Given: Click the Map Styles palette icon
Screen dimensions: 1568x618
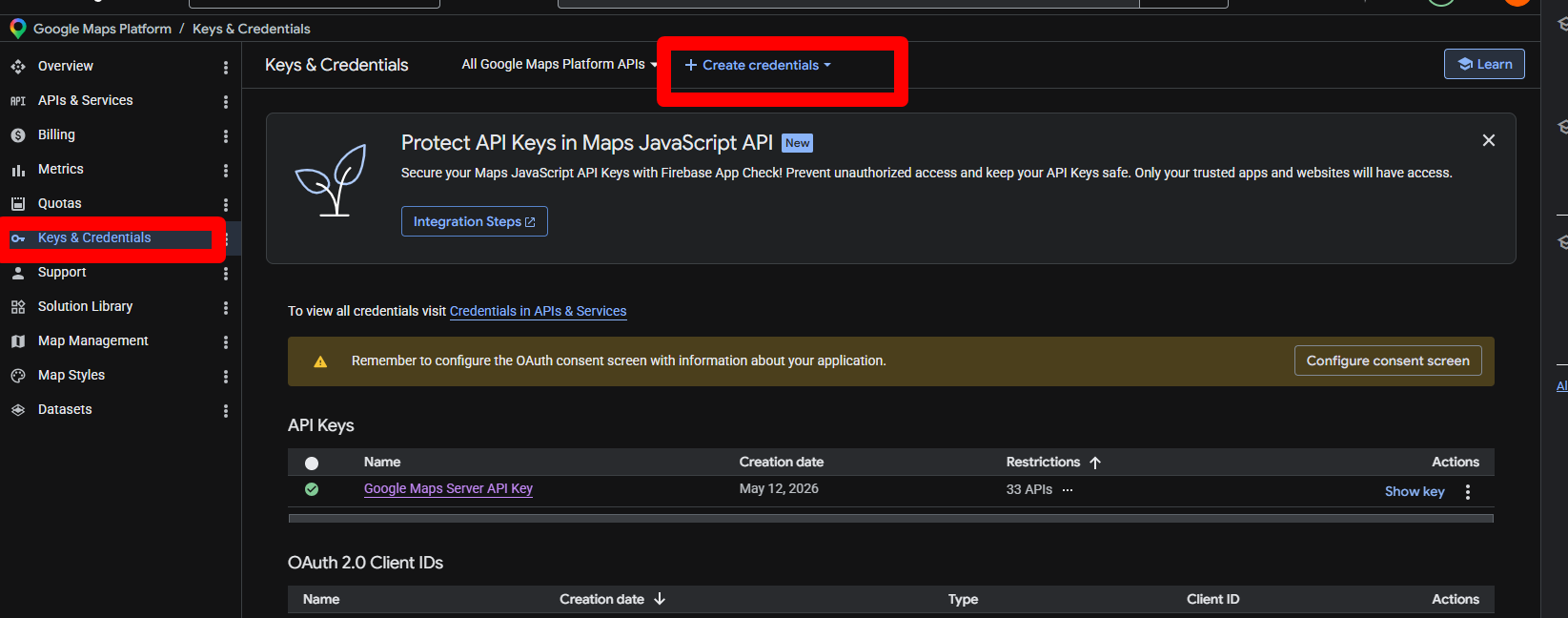Looking at the screenshot, I should [18, 376].
